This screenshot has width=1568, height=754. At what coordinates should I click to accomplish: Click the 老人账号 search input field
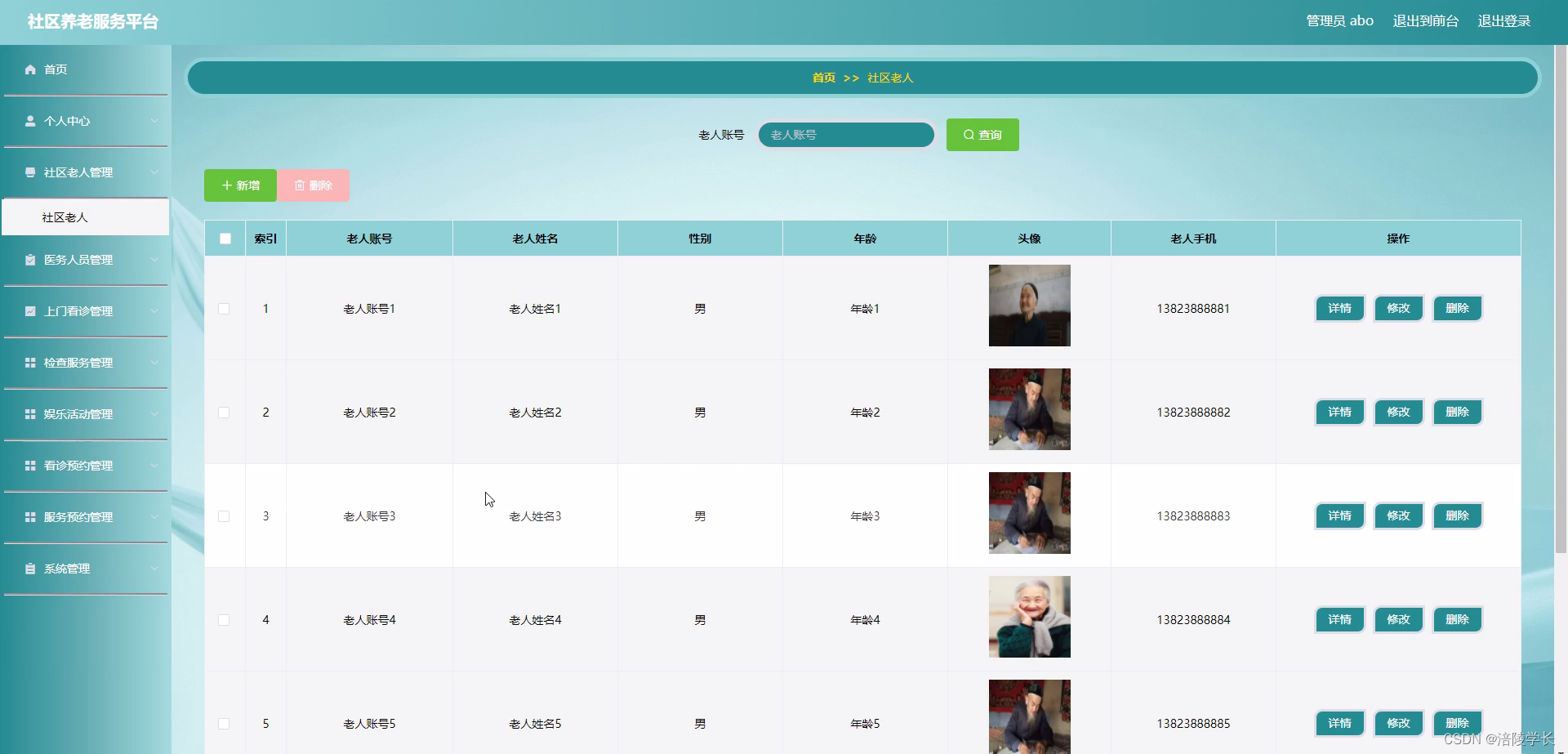[x=846, y=134]
